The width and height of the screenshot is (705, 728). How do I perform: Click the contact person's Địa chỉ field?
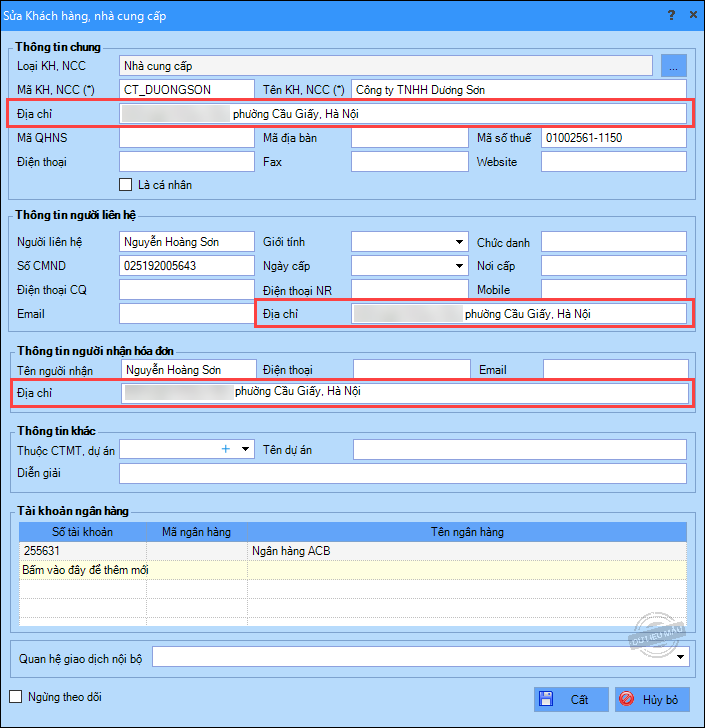(x=519, y=314)
